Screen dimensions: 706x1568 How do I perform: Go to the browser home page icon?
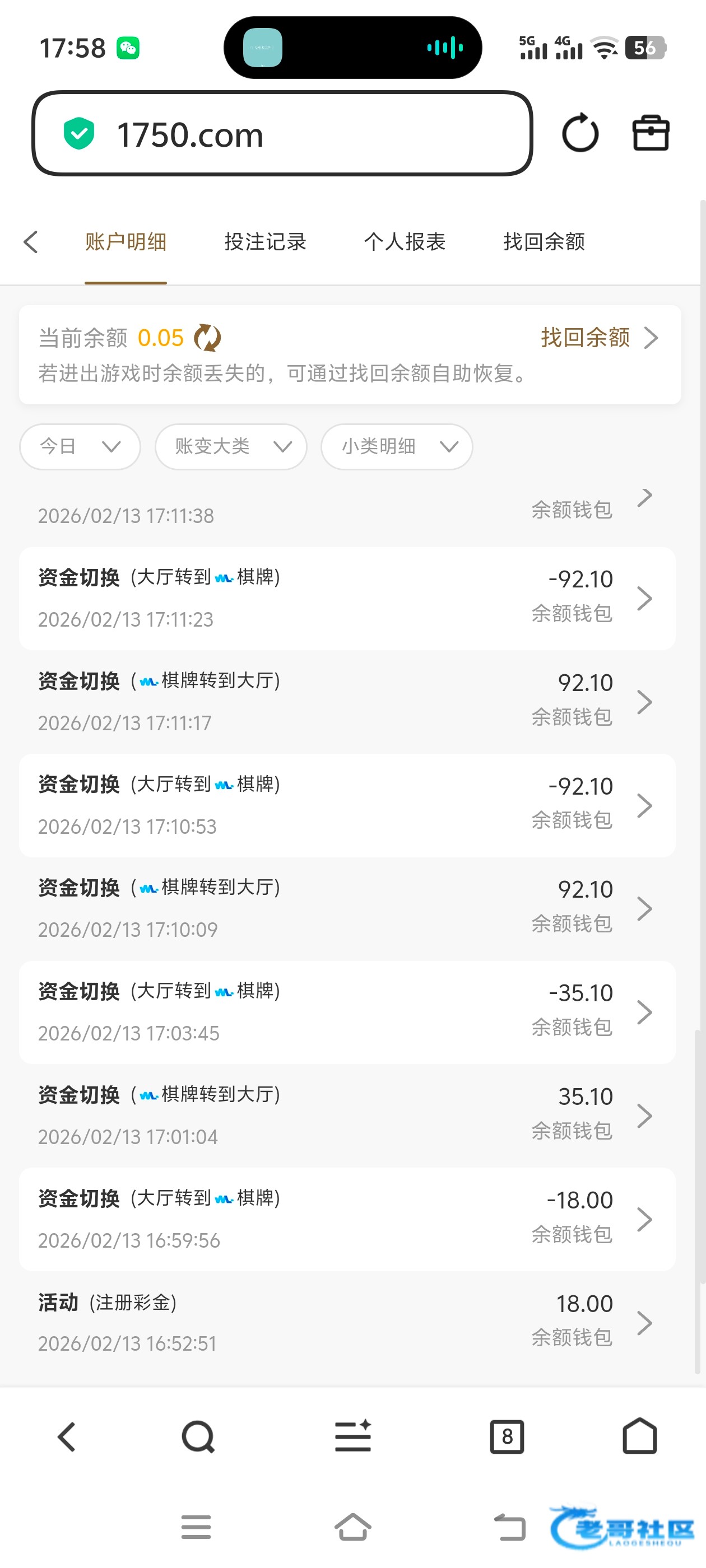click(x=640, y=1437)
